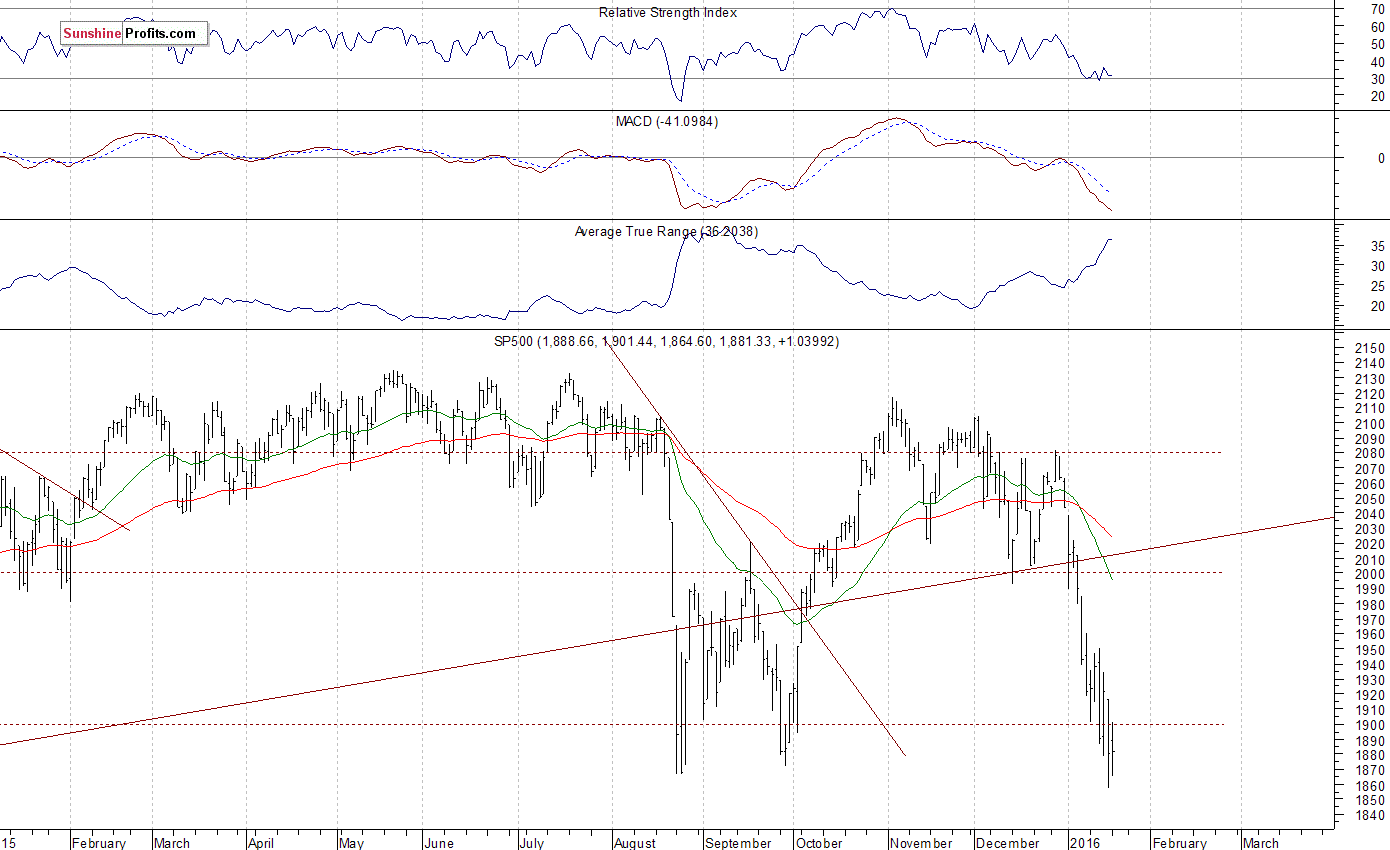Select the 50 level on the RSI axis
Viewport: 1390px width, 850px height.
tap(1378, 44)
